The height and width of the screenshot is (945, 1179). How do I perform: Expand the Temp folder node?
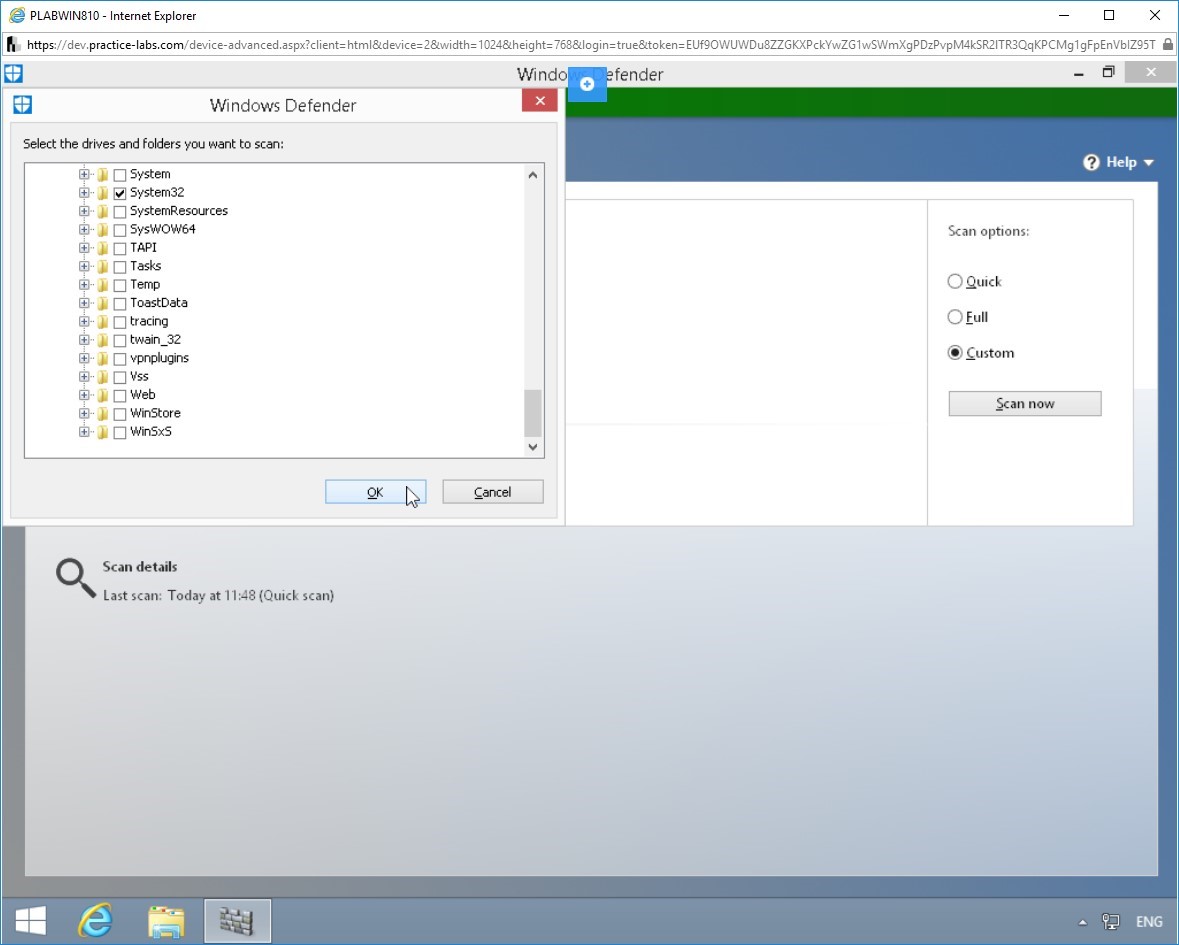pos(84,285)
